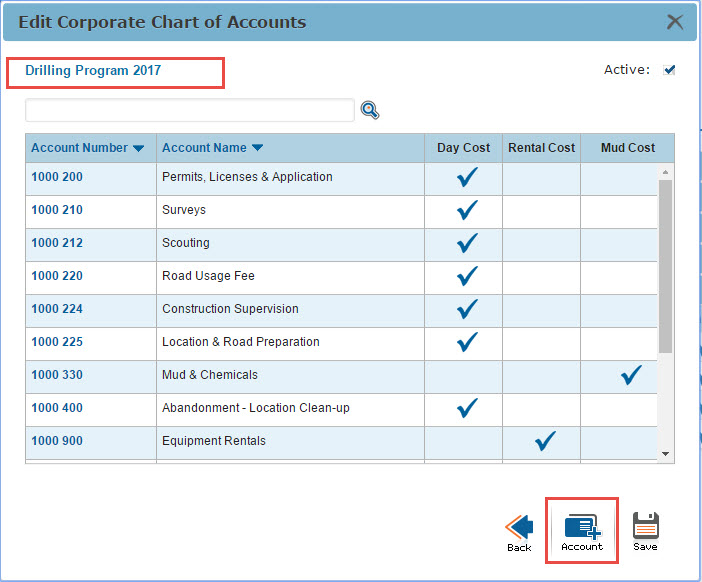This screenshot has height=582, width=702.
Task: Uncheck Mud Cost for Mud & Chemicals
Action: pyautogui.click(x=630, y=376)
